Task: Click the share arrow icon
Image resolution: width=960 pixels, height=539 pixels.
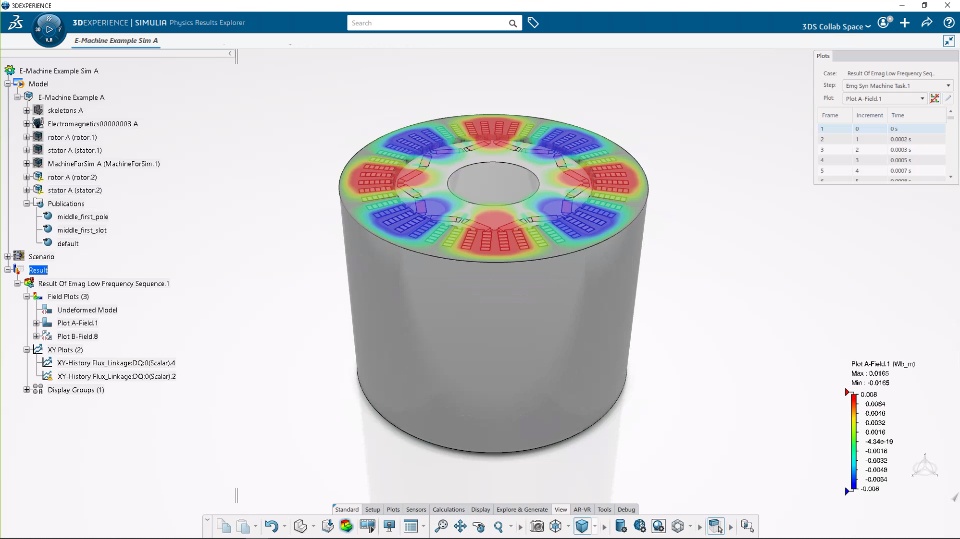Action: click(927, 23)
